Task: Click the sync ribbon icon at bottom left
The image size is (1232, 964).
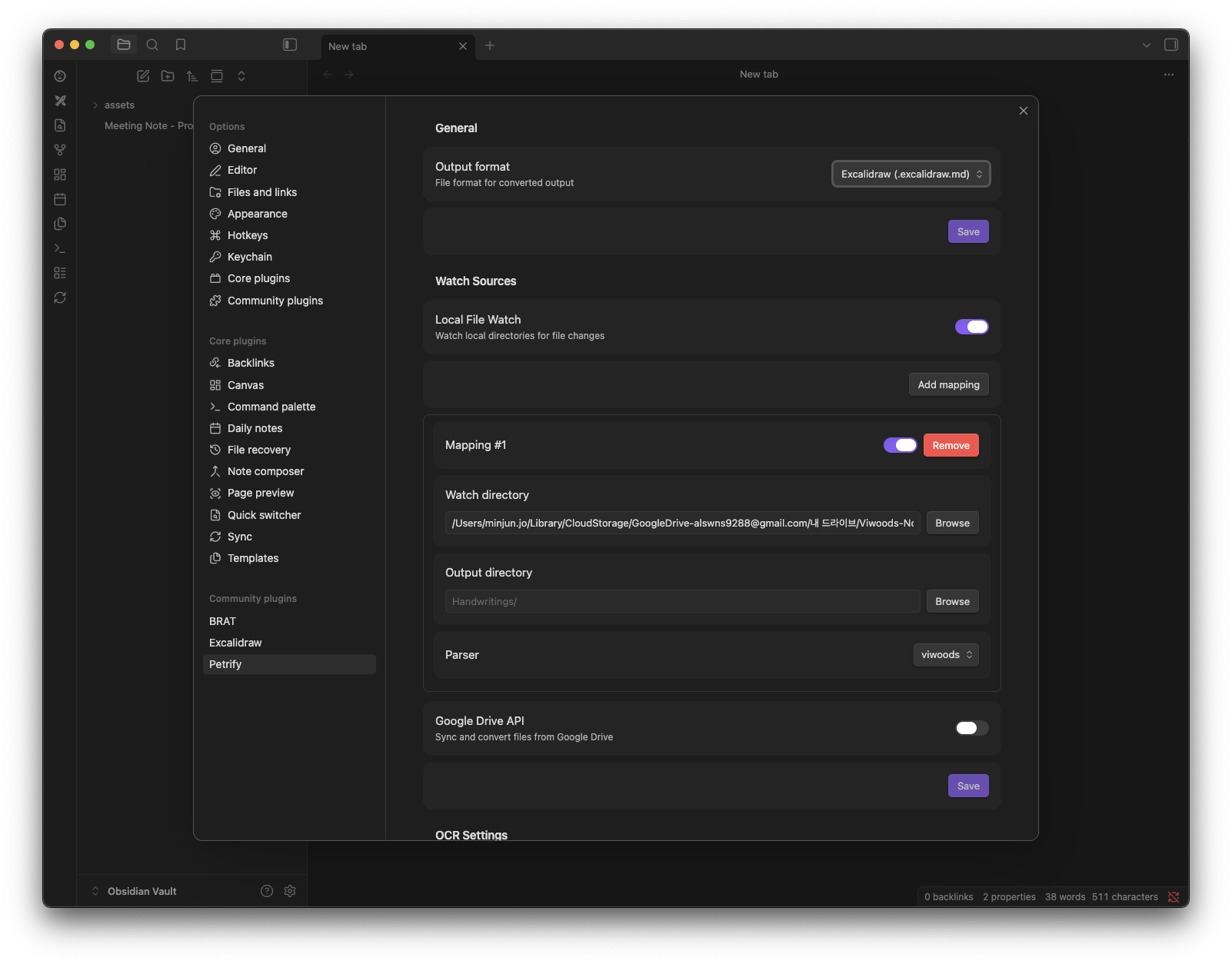Action: coord(60,298)
